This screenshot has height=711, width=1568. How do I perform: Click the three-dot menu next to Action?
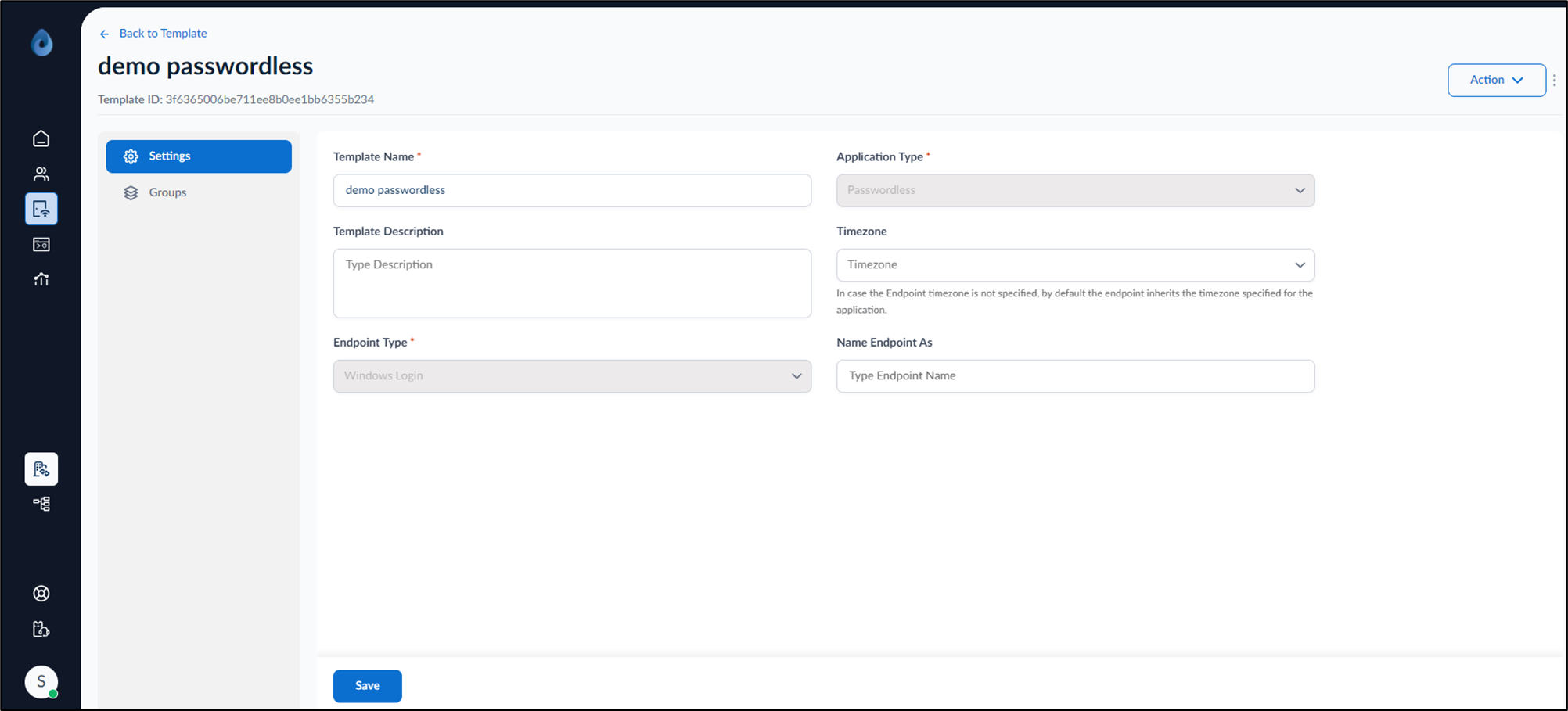(1555, 80)
